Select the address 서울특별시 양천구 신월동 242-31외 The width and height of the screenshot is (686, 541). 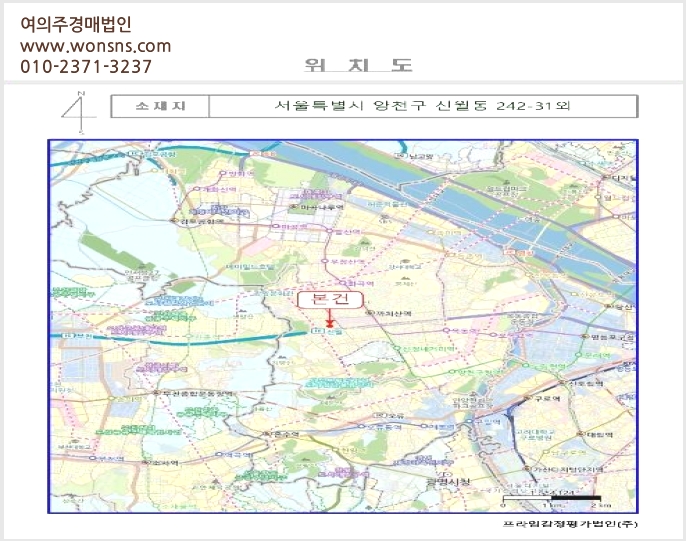pos(423,106)
